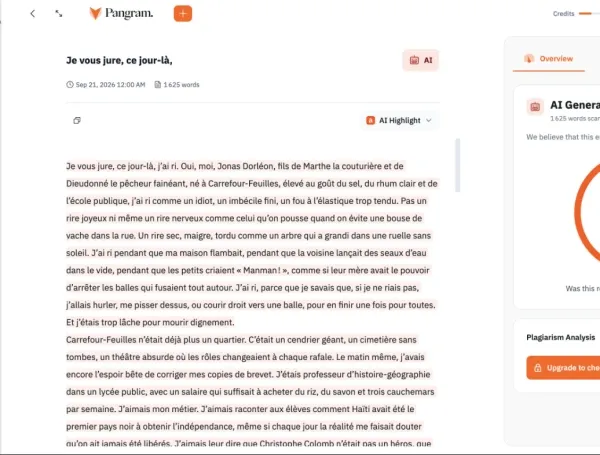Image resolution: width=600 pixels, height=455 pixels.
Task: Click the Upgrade to check plagiarism button
Action: pos(563,368)
